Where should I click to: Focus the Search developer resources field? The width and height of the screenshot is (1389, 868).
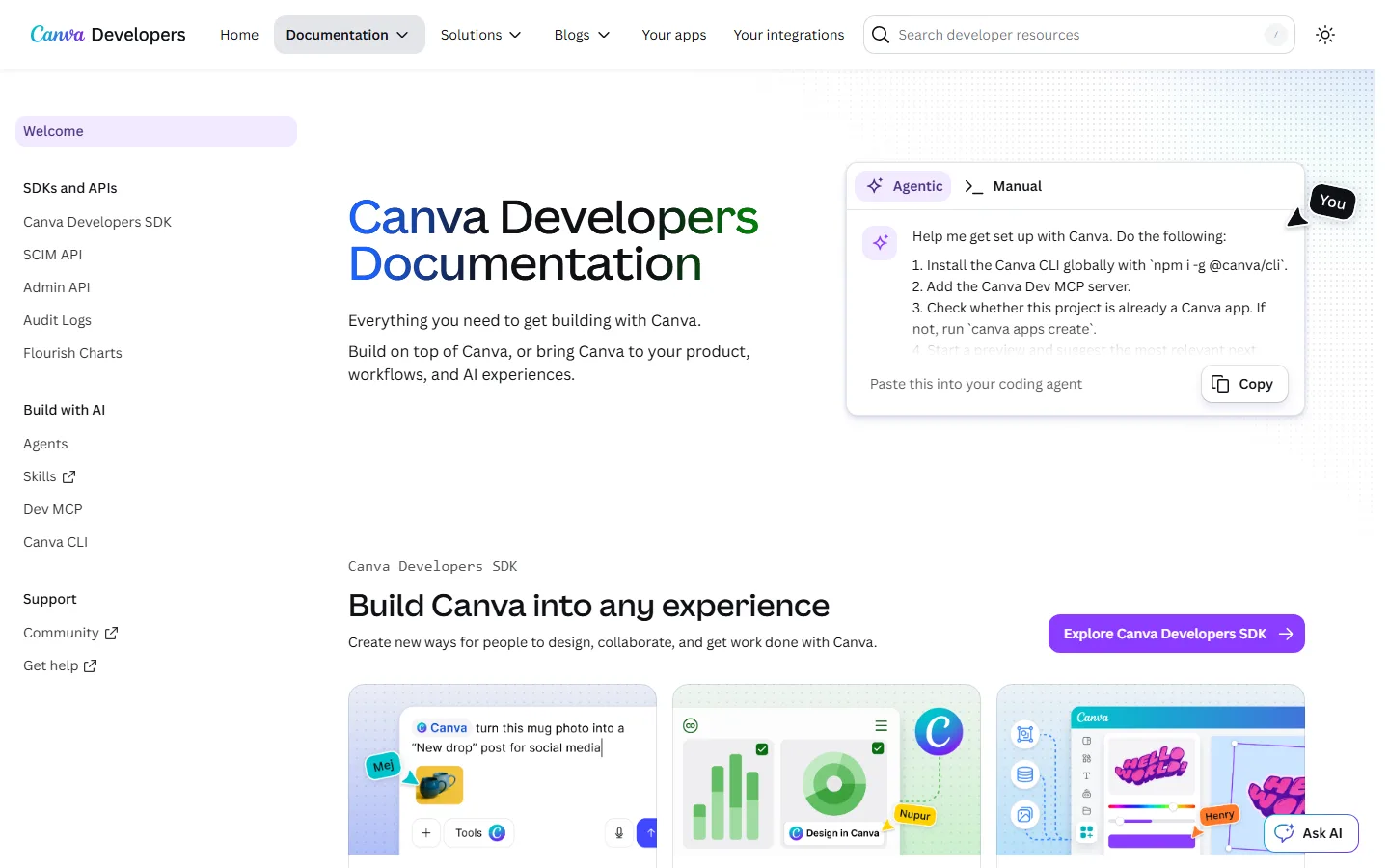pos(1078,35)
